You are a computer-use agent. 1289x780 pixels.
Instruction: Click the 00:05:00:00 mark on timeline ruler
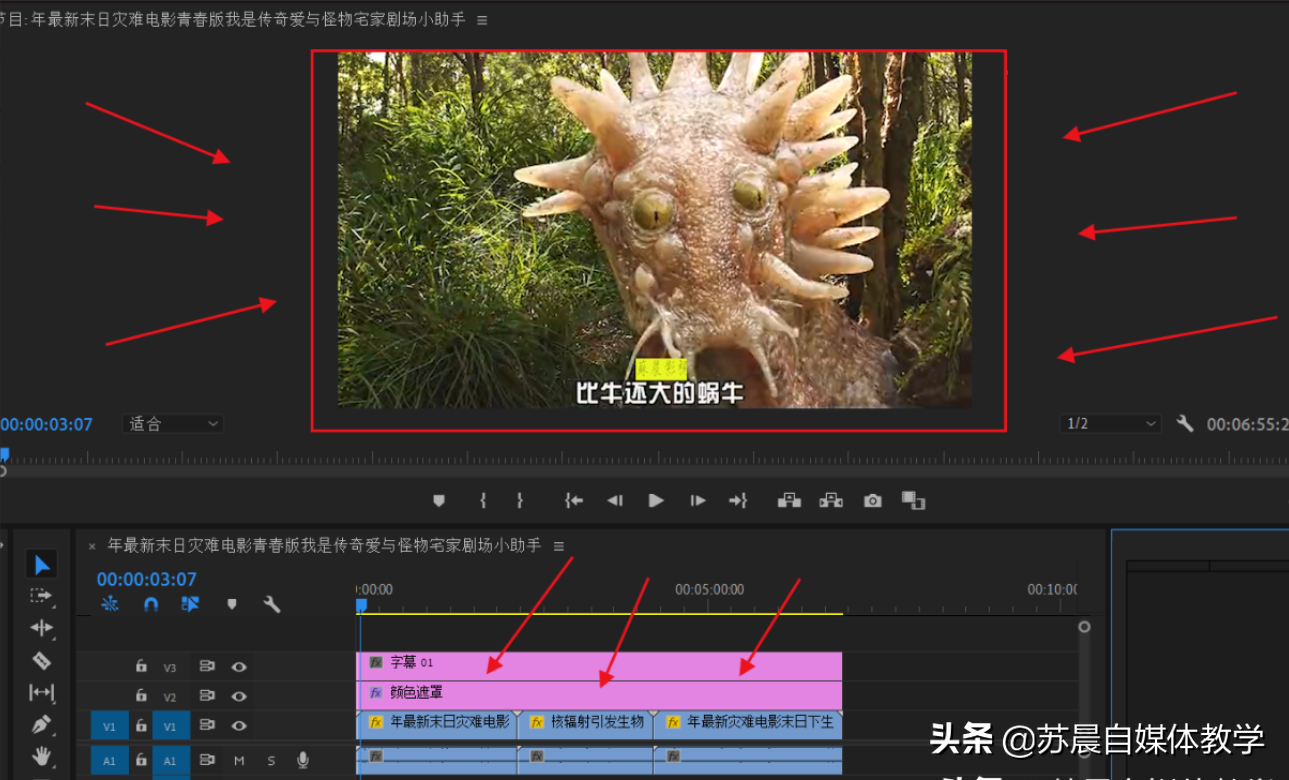click(709, 590)
